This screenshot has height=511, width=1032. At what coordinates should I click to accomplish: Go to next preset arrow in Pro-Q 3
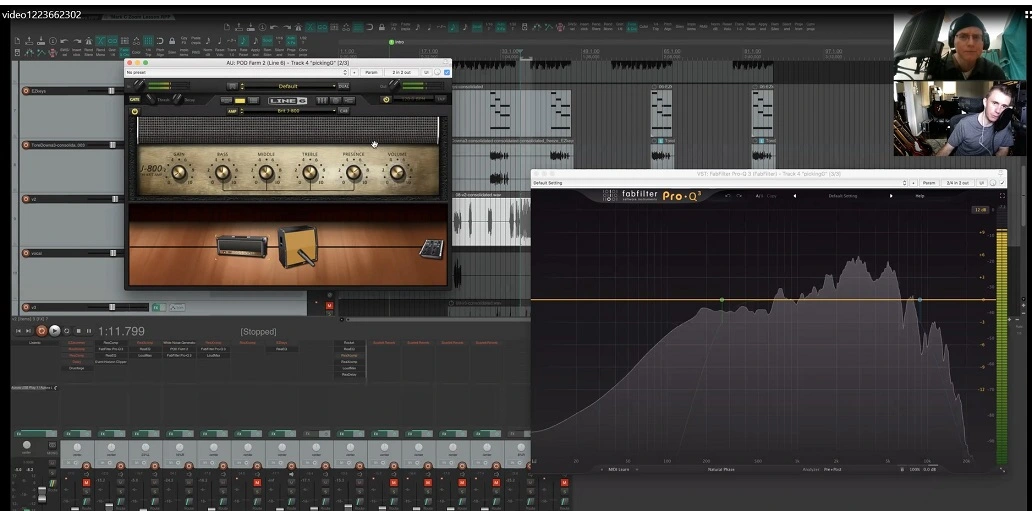891,196
